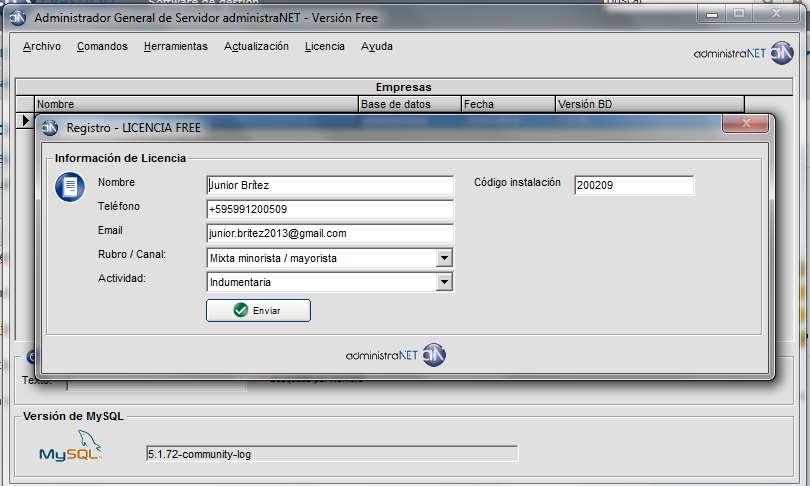Click the Base de datos column header
The image size is (810, 486).
[x=410, y=104]
